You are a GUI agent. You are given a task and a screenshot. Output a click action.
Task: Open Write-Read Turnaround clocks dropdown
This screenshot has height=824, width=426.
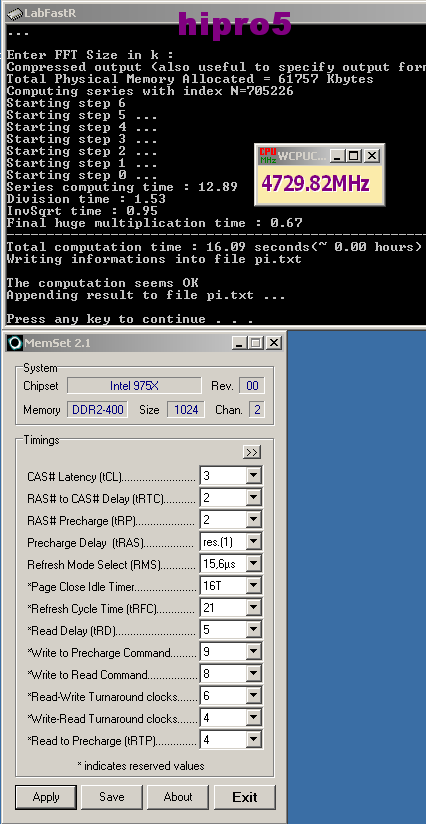254,718
